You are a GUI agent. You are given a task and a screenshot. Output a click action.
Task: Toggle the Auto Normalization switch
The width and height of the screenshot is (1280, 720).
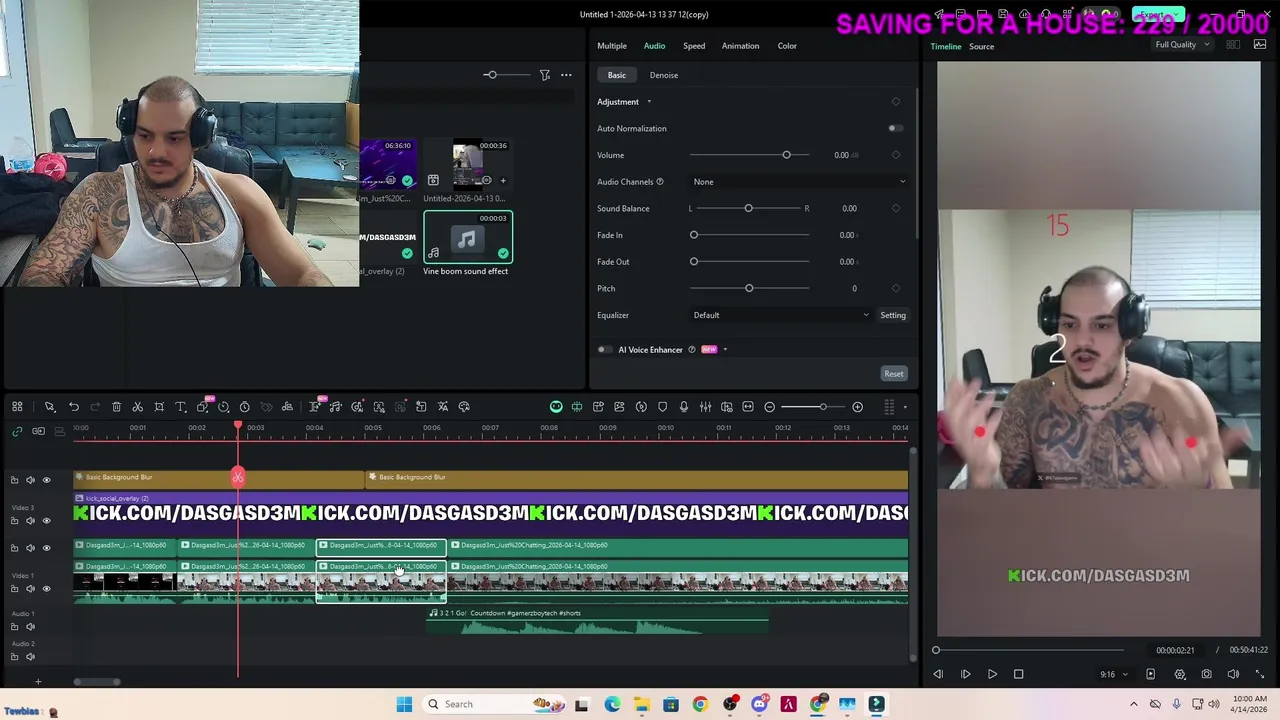(x=895, y=128)
